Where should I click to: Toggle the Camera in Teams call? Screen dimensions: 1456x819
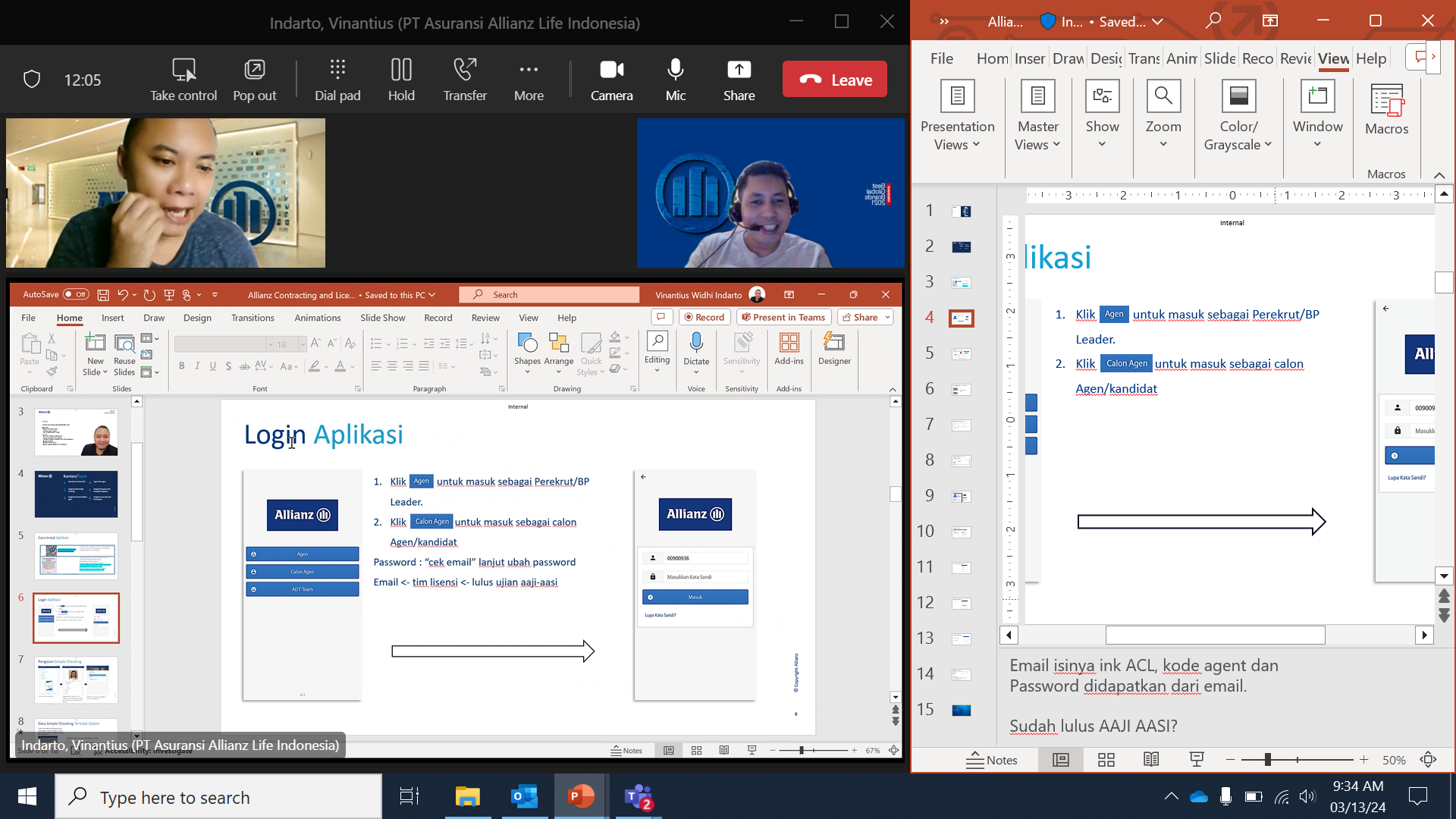[x=611, y=80]
